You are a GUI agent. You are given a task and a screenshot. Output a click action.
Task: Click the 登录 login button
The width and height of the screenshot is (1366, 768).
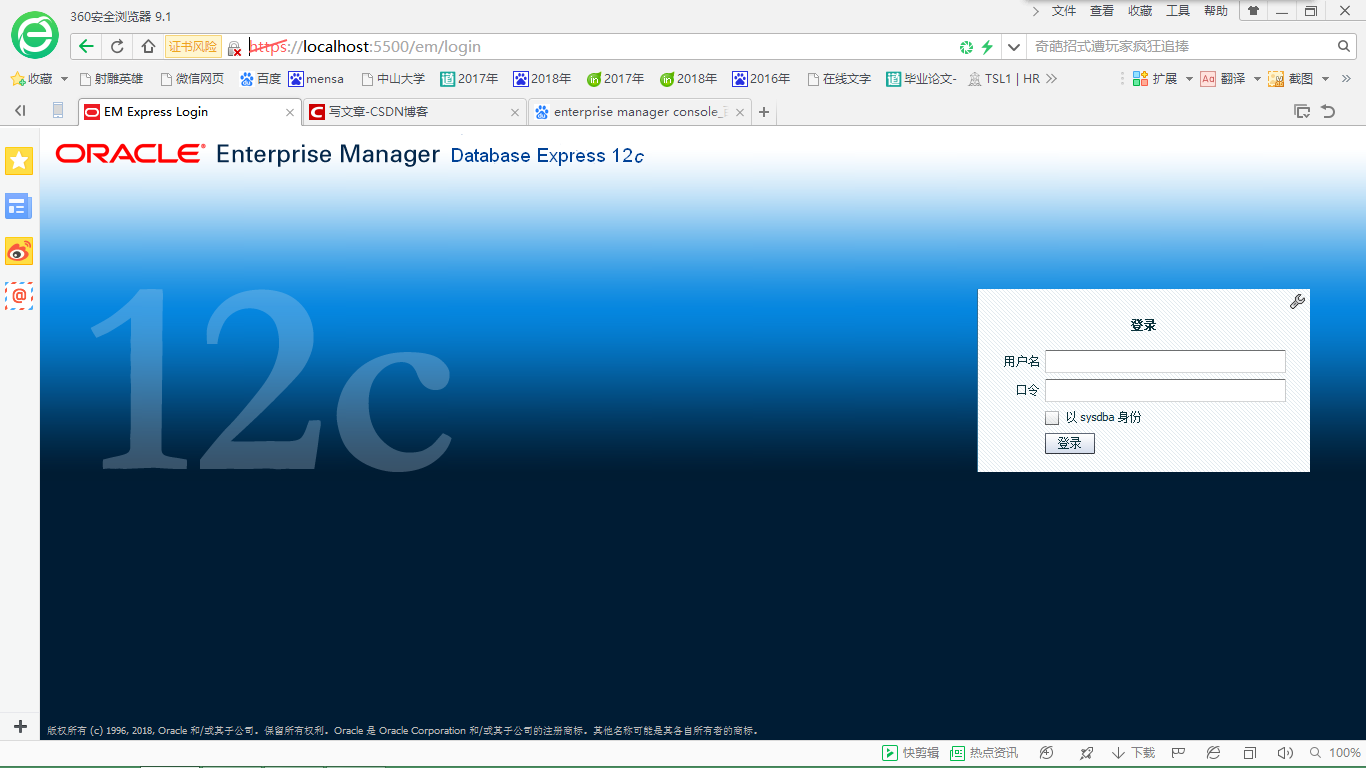(1070, 443)
